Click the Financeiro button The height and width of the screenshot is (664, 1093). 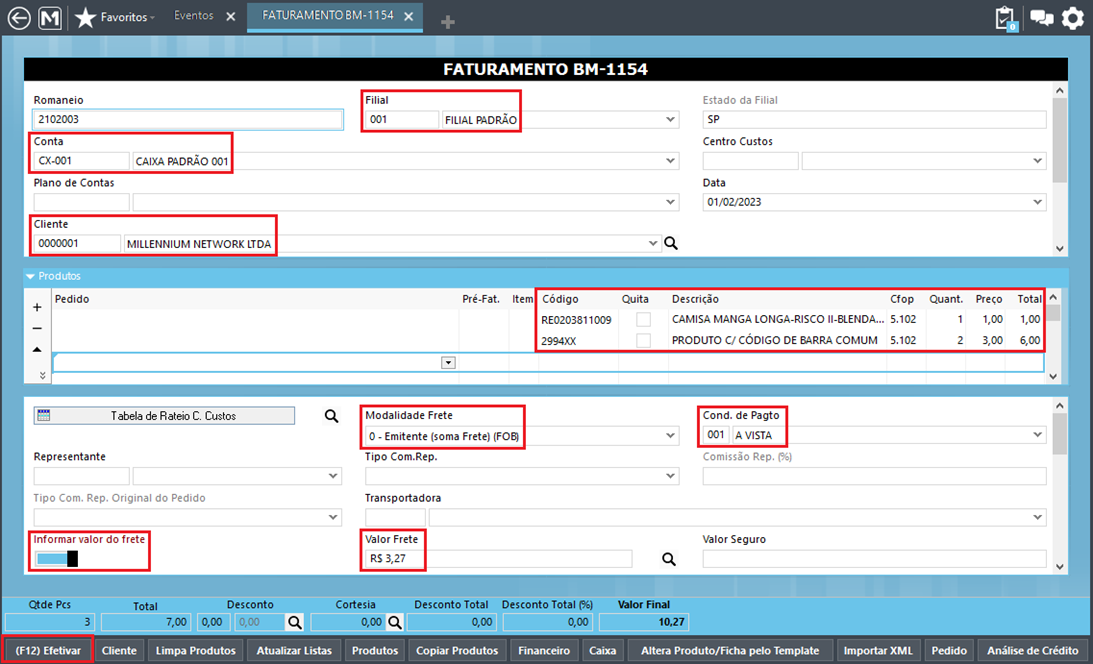[x=544, y=651]
